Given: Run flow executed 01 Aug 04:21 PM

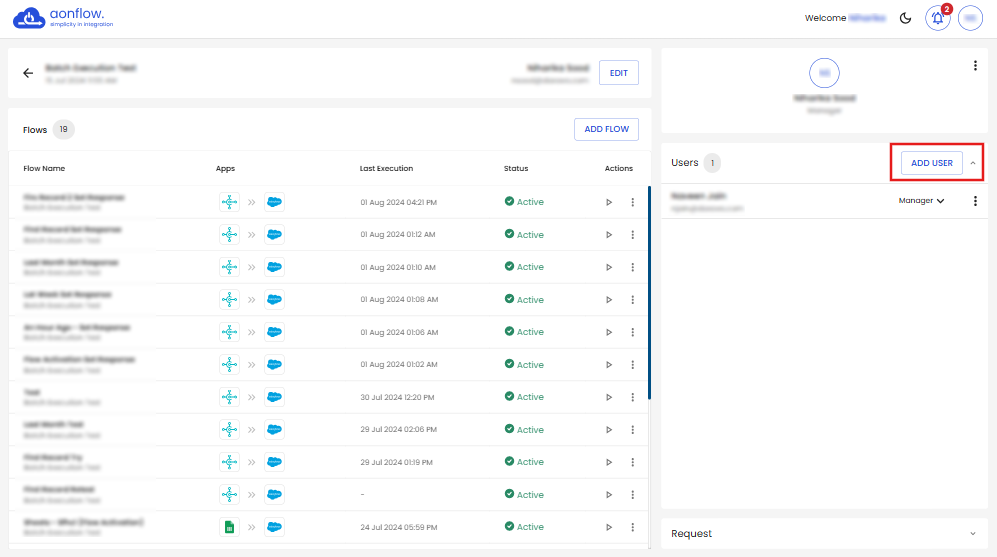Looking at the screenshot, I should coord(609,202).
